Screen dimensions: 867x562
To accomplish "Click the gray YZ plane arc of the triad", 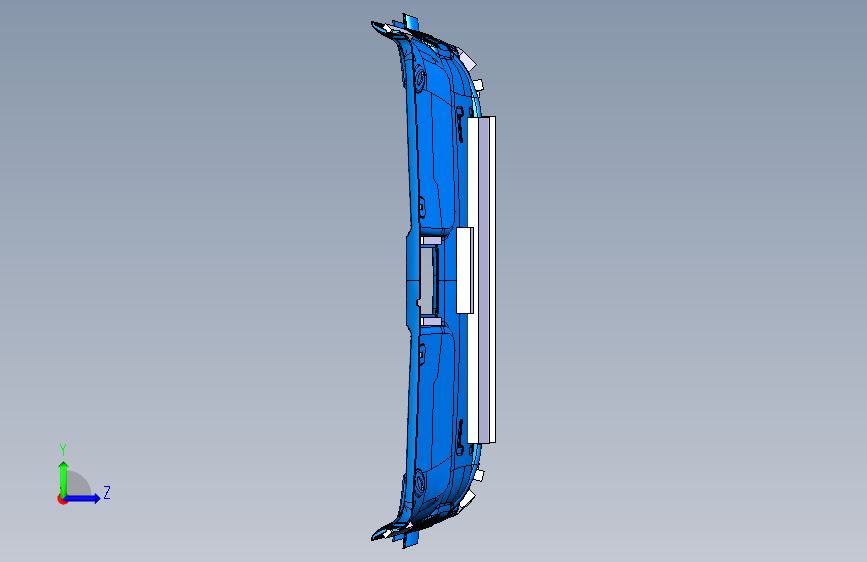I will coord(79,483).
